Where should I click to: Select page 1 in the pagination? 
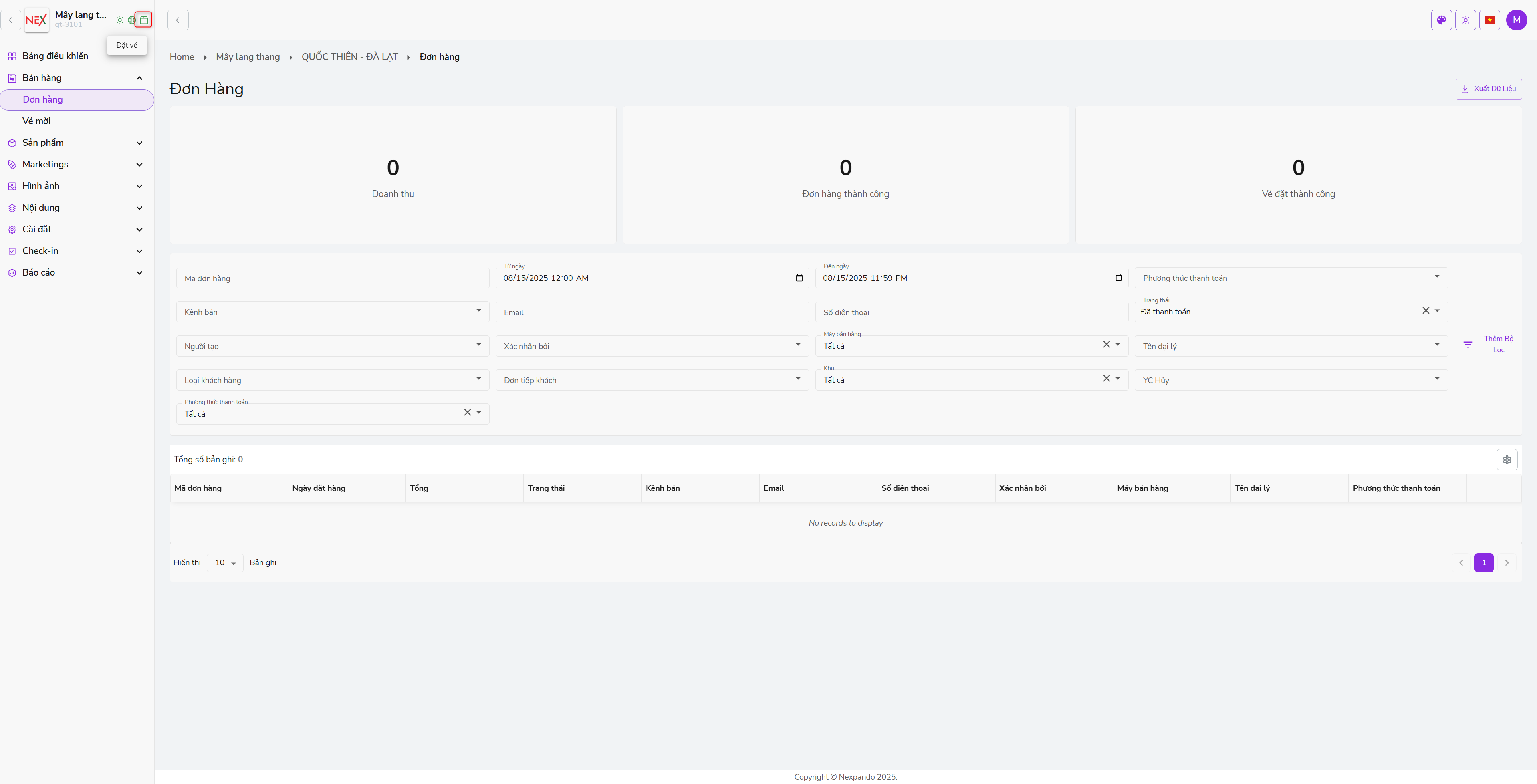1483,562
